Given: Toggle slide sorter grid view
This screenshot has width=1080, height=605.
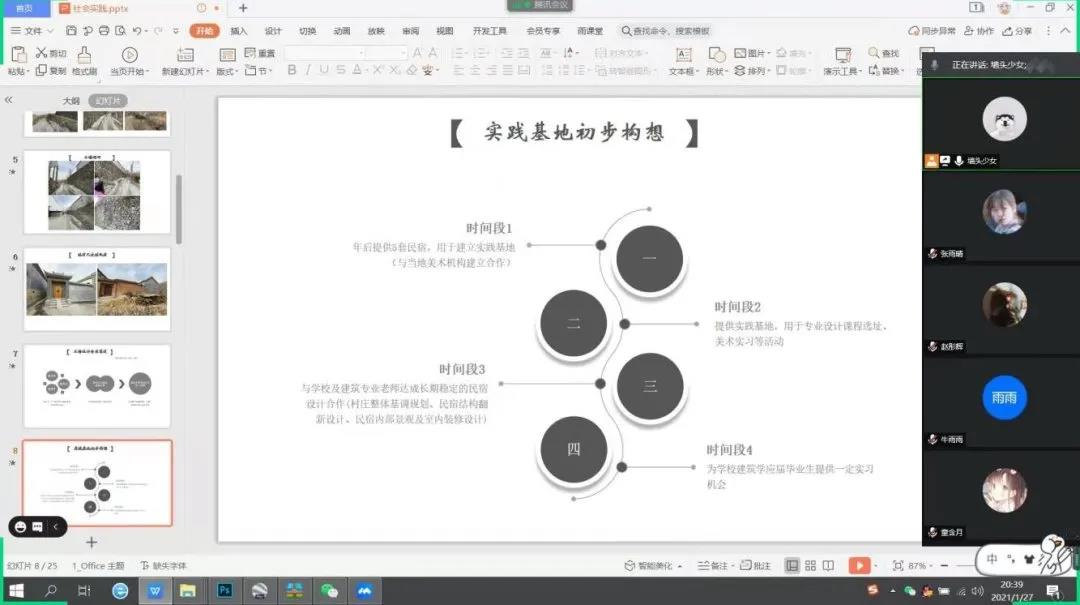Looking at the screenshot, I should click(x=809, y=566).
